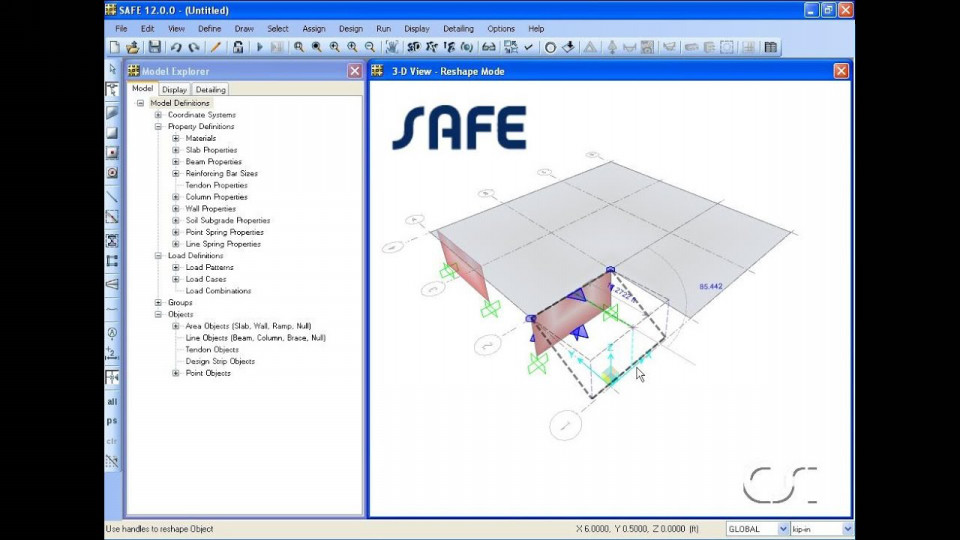Select Line Objects (Beam, Column, Brace, Null)

point(256,337)
